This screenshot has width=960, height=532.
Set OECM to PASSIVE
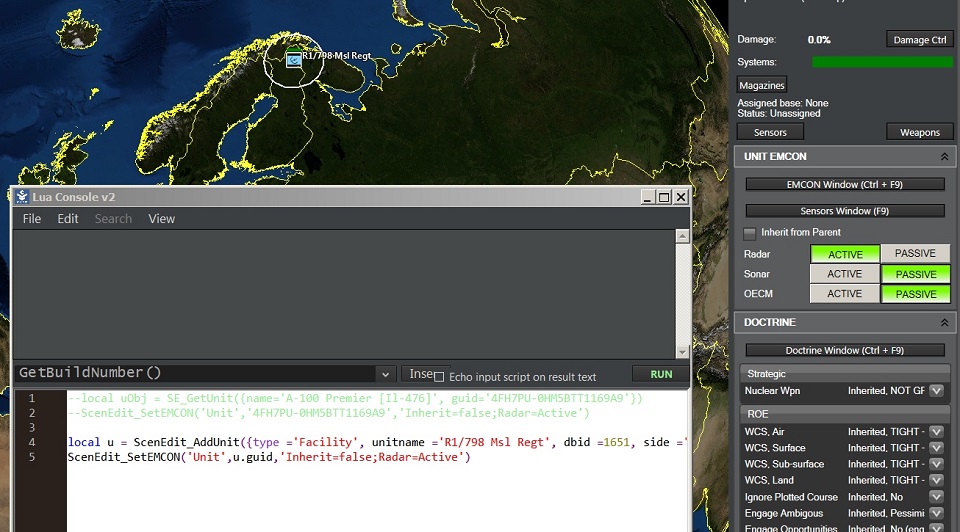(x=915, y=294)
